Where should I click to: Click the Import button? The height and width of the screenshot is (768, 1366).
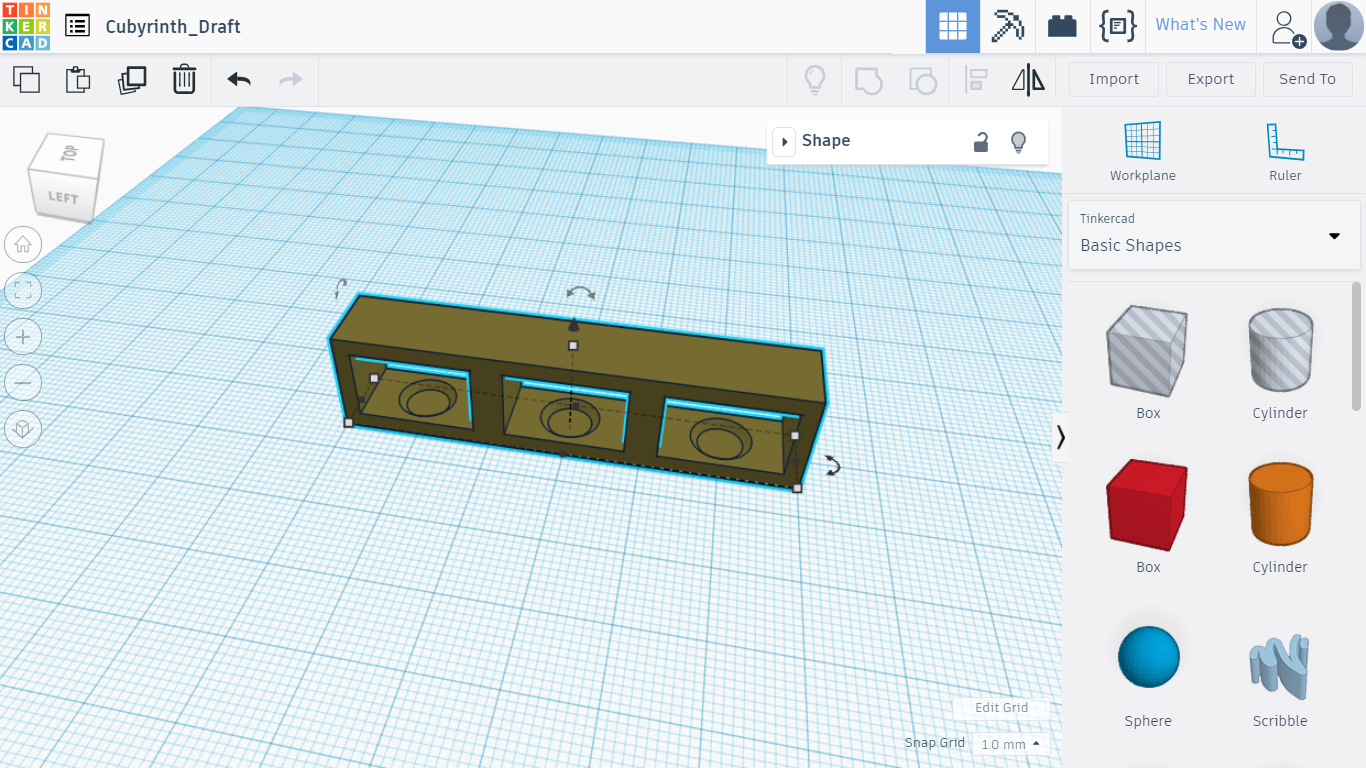point(1114,79)
